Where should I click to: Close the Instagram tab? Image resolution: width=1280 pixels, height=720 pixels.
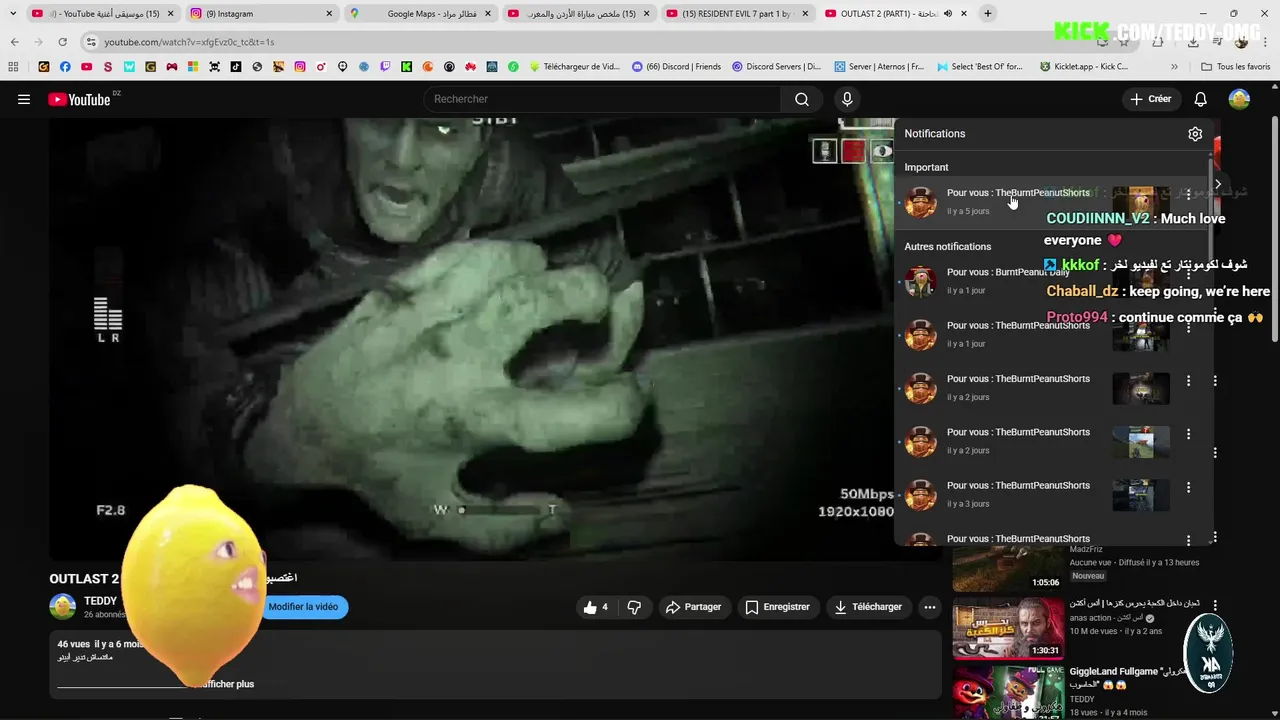[329, 14]
